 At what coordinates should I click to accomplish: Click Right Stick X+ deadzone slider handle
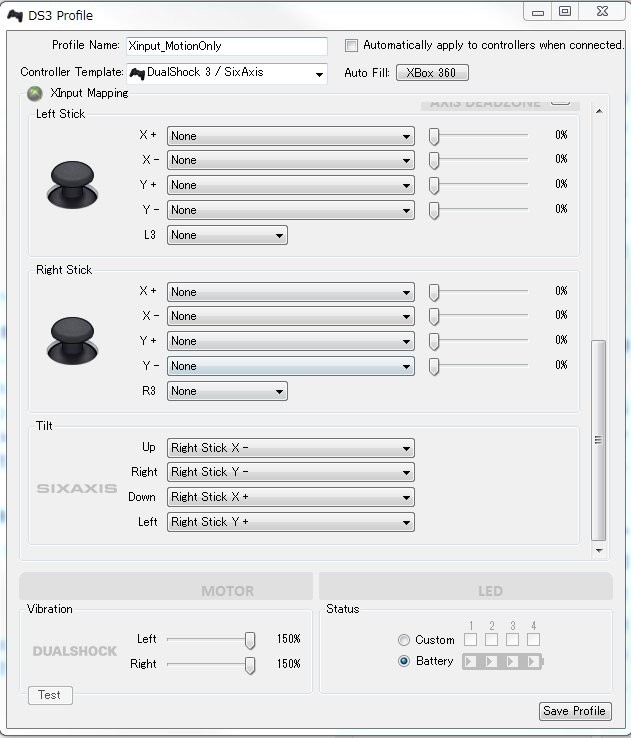[x=434, y=292]
